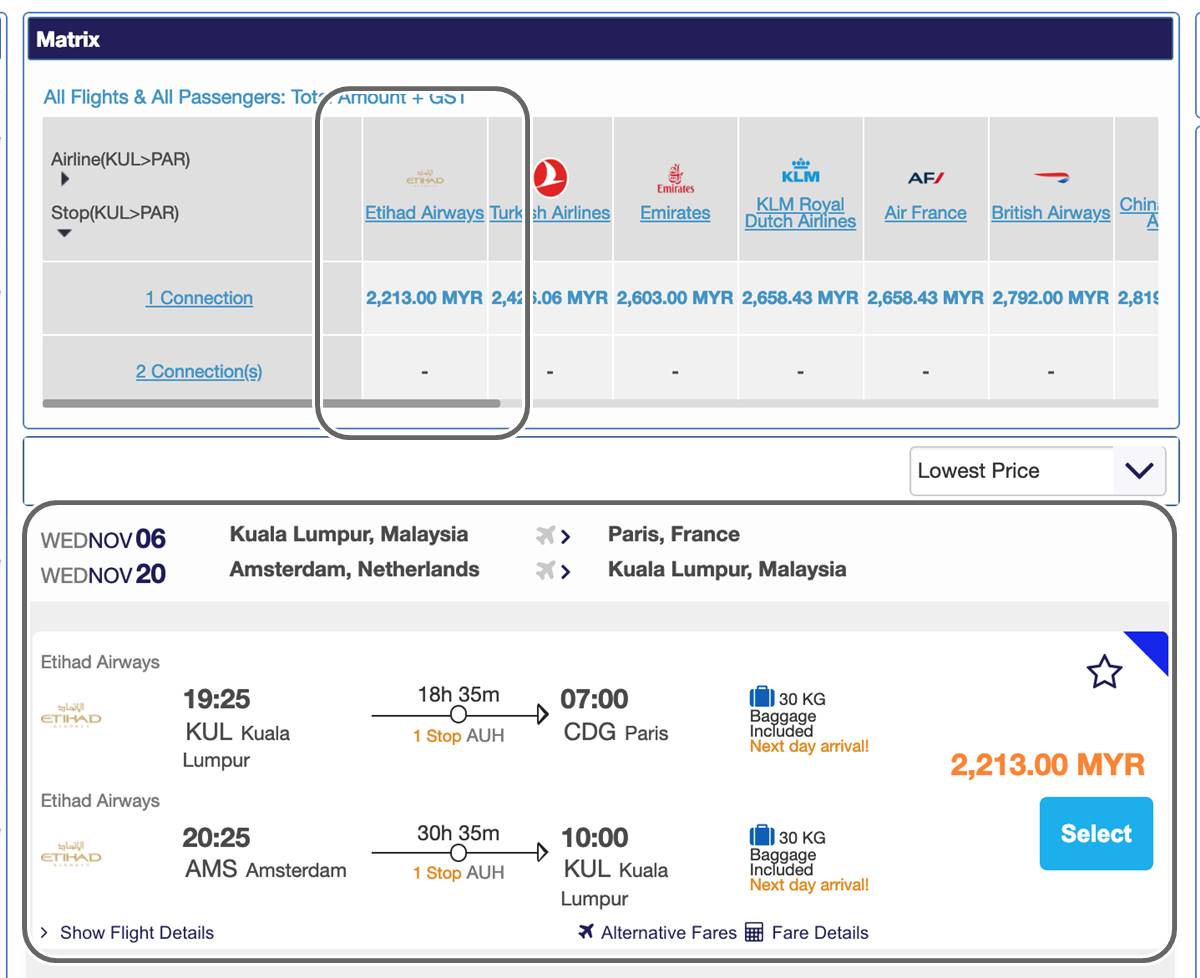The width and height of the screenshot is (1200, 978).
Task: Click the grid icon next to Fare Details
Action: [754, 933]
